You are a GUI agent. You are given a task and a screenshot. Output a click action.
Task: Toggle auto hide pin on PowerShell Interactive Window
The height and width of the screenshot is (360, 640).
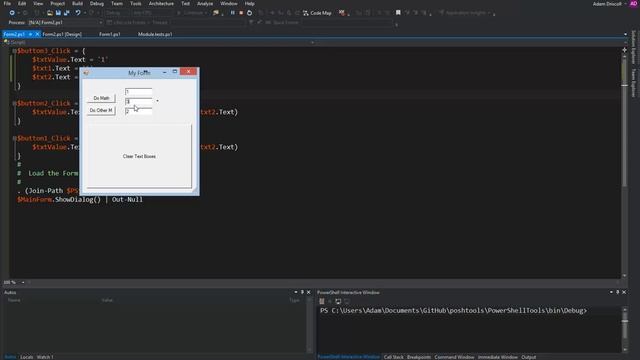click(618, 292)
